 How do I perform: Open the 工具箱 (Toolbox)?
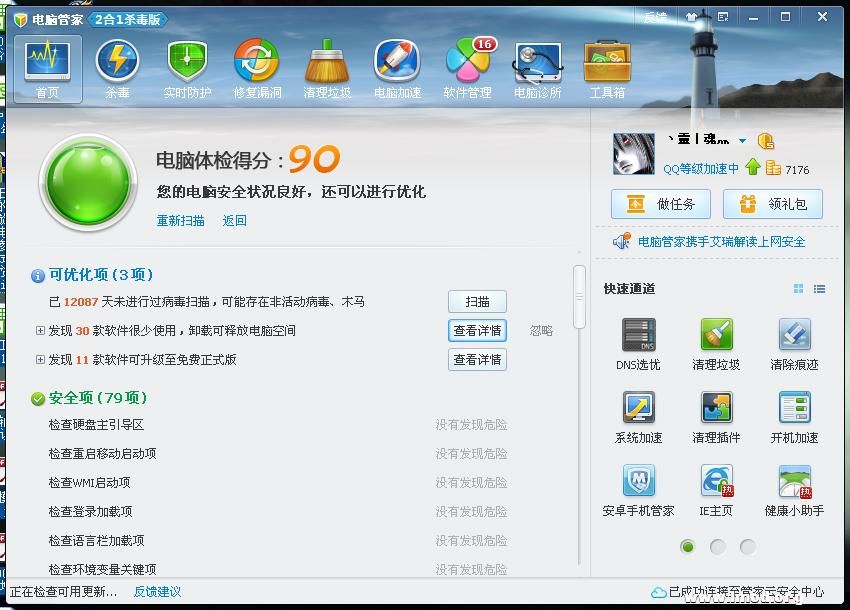click(607, 68)
